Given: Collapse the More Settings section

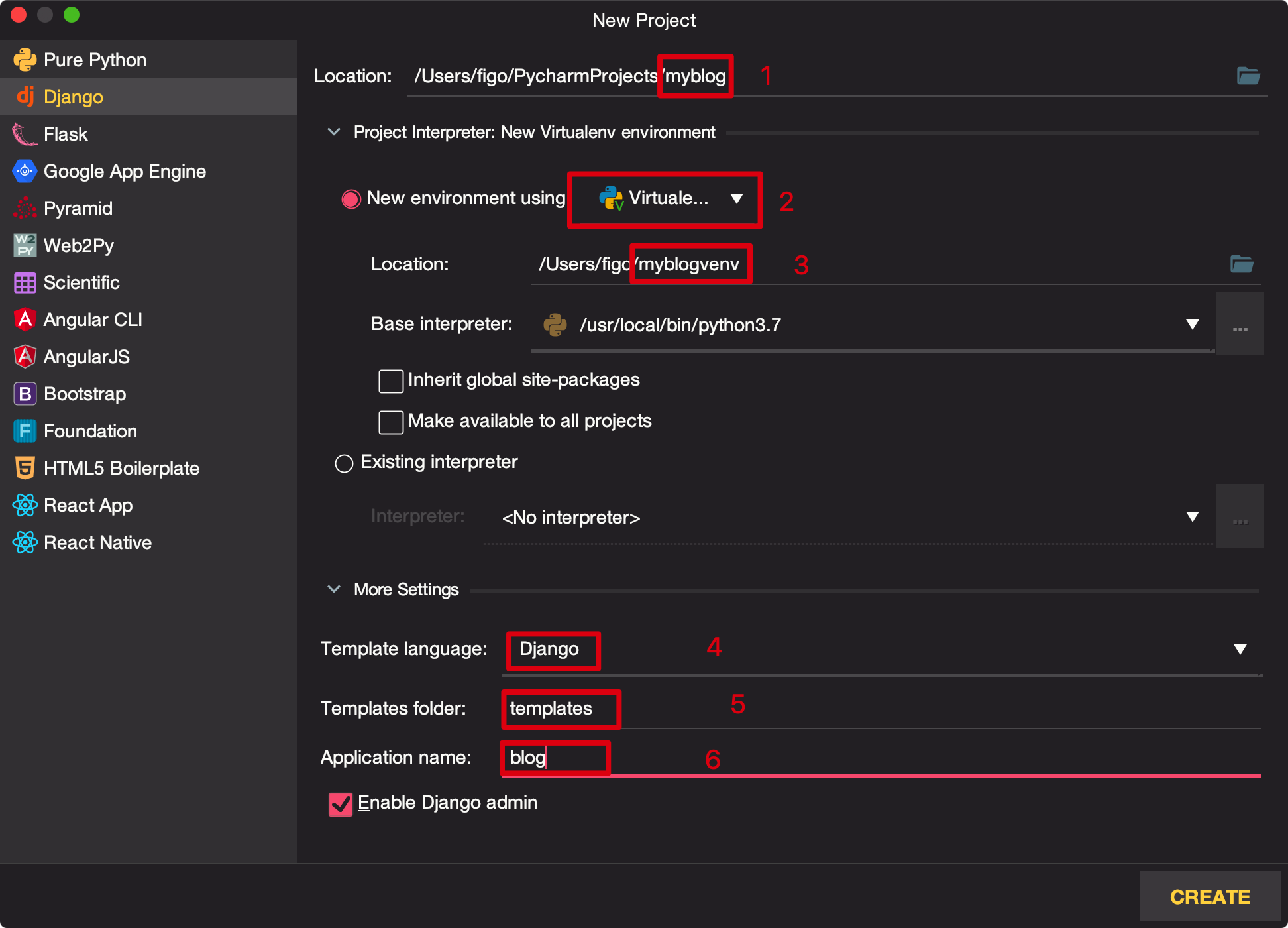Looking at the screenshot, I should click(x=334, y=589).
